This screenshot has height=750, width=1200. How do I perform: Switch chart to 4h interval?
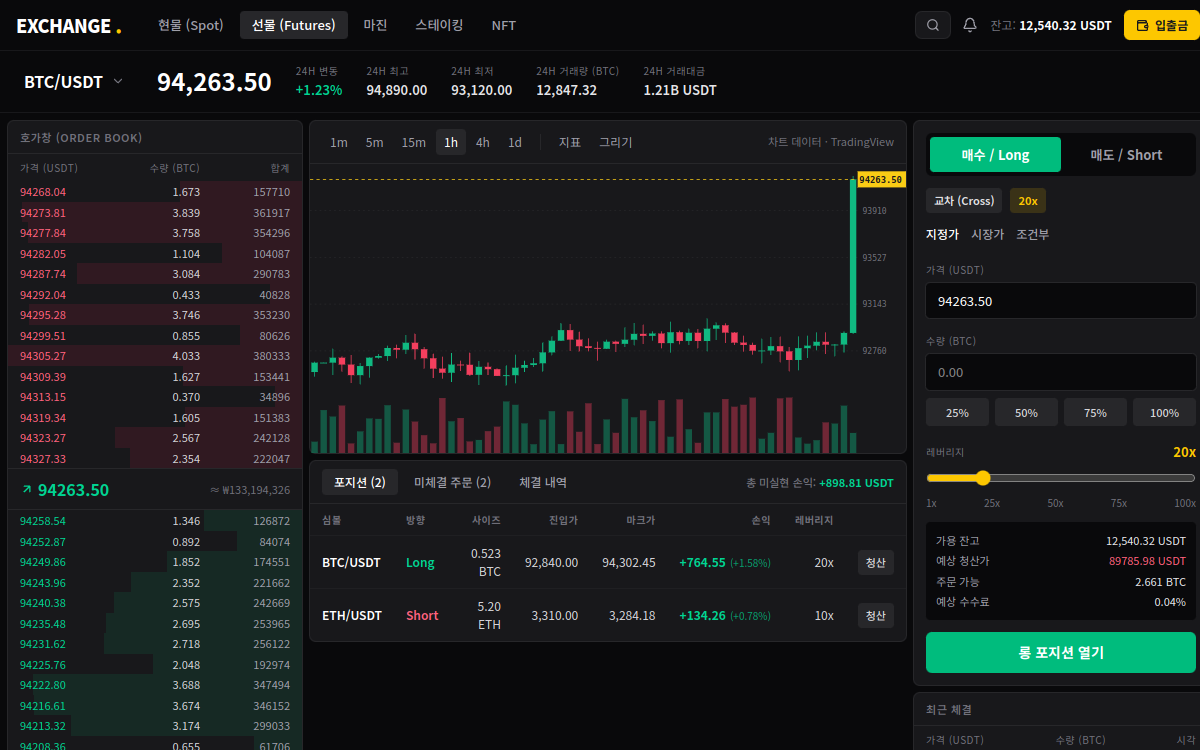[482, 142]
